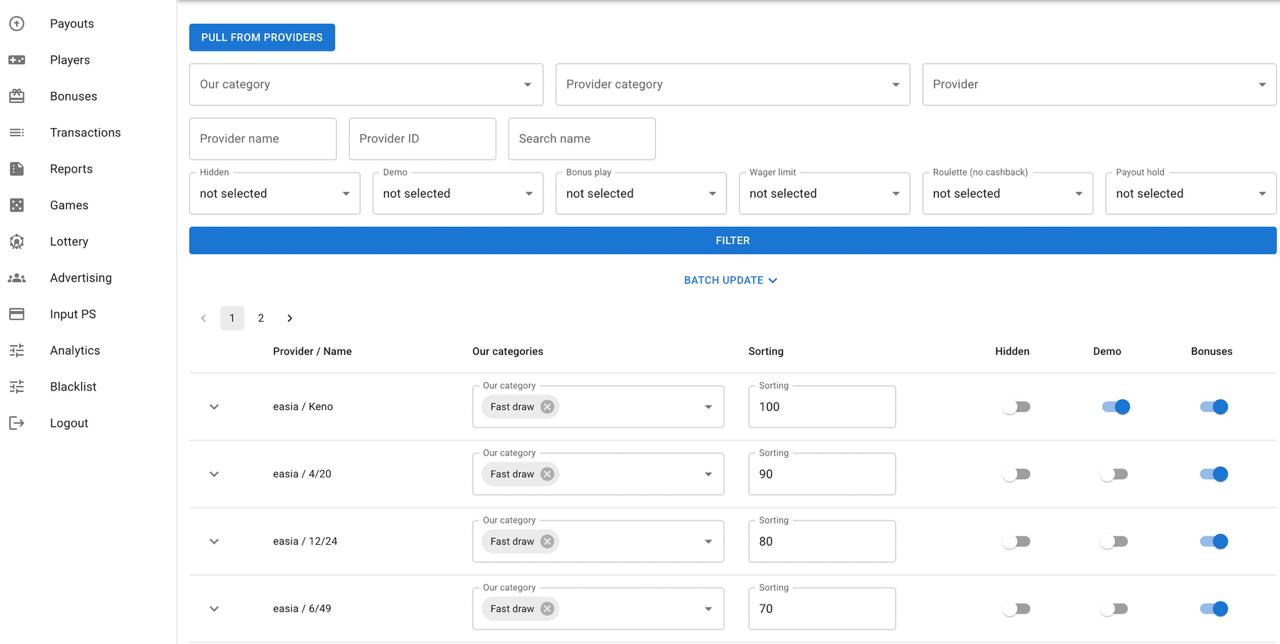Go to page 2 of results
Image resolution: width=1280 pixels, height=644 pixels.
point(261,318)
